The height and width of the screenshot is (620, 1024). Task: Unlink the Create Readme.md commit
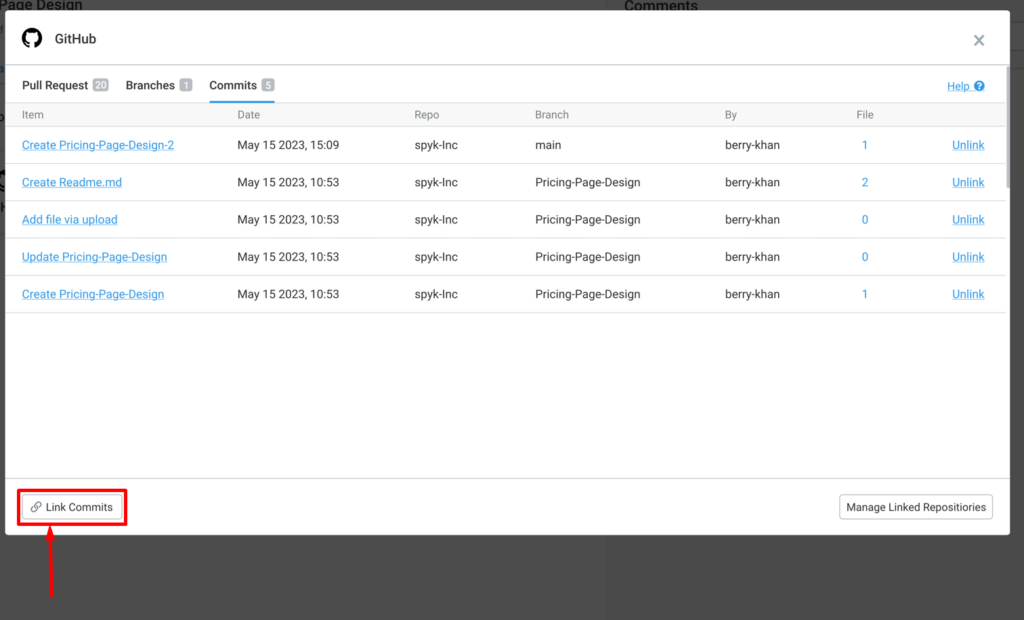coord(968,182)
